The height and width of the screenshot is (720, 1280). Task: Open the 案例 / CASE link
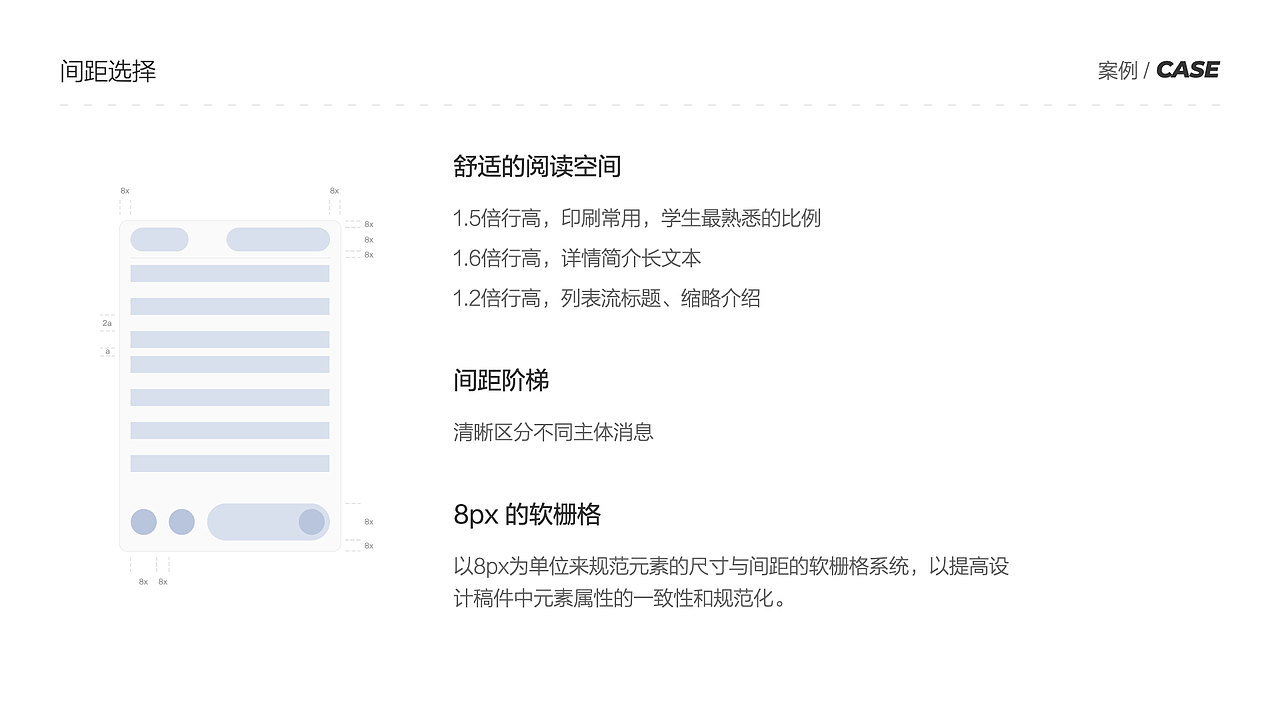[1158, 70]
